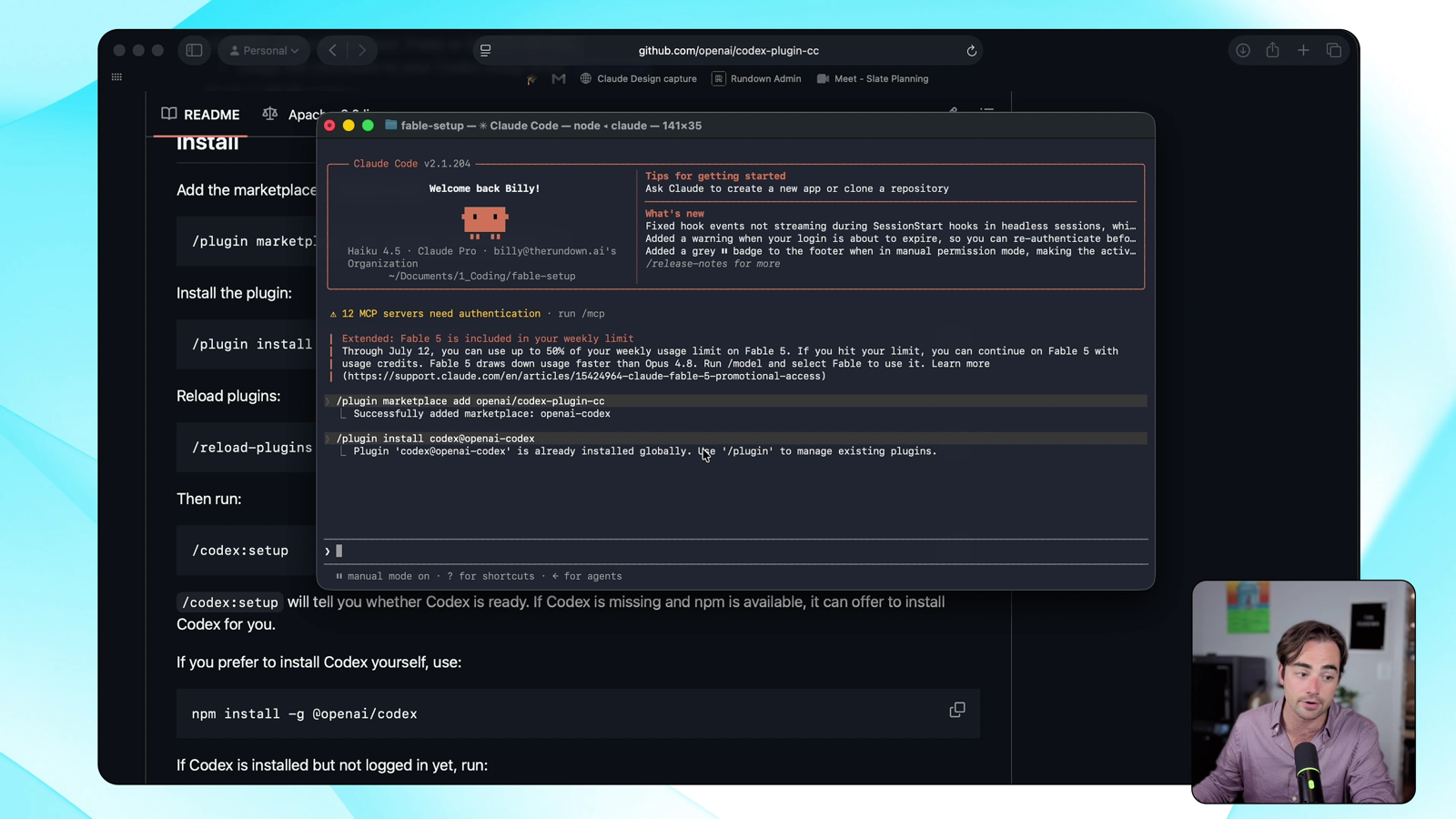This screenshot has width=1456, height=819.
Task: Click the "What's new" heading in terminal
Action: 674,214
